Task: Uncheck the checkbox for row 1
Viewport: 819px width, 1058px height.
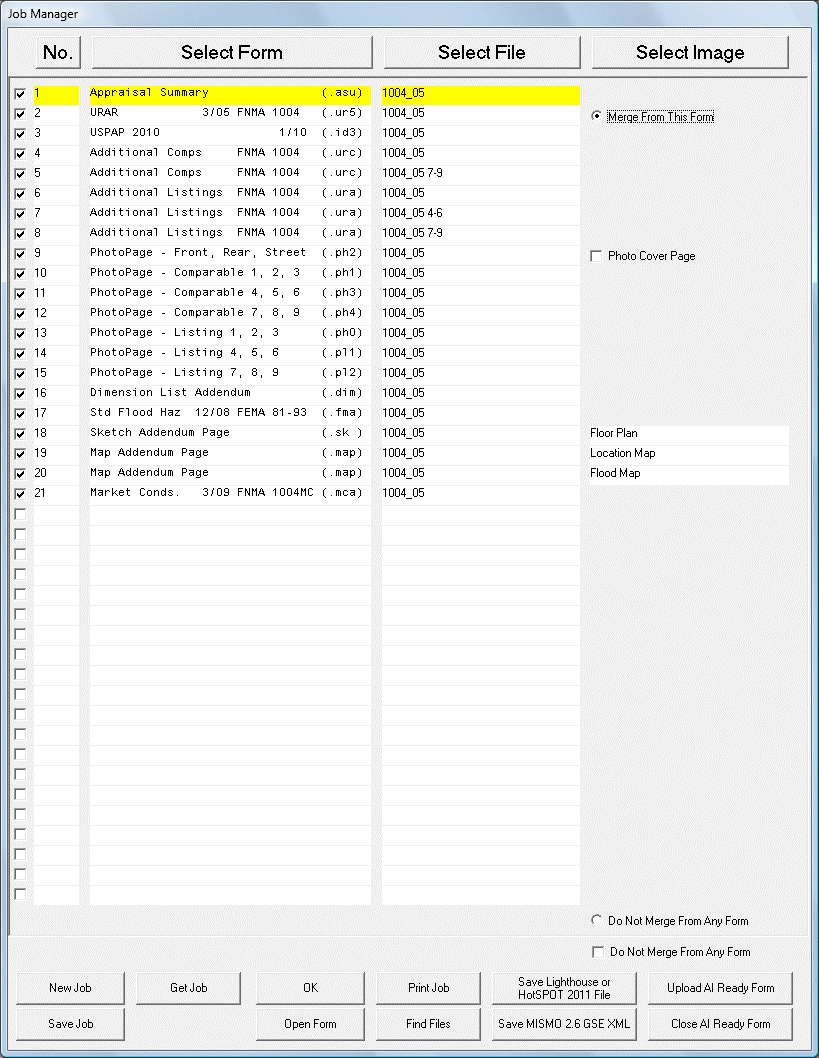Action: tap(20, 94)
